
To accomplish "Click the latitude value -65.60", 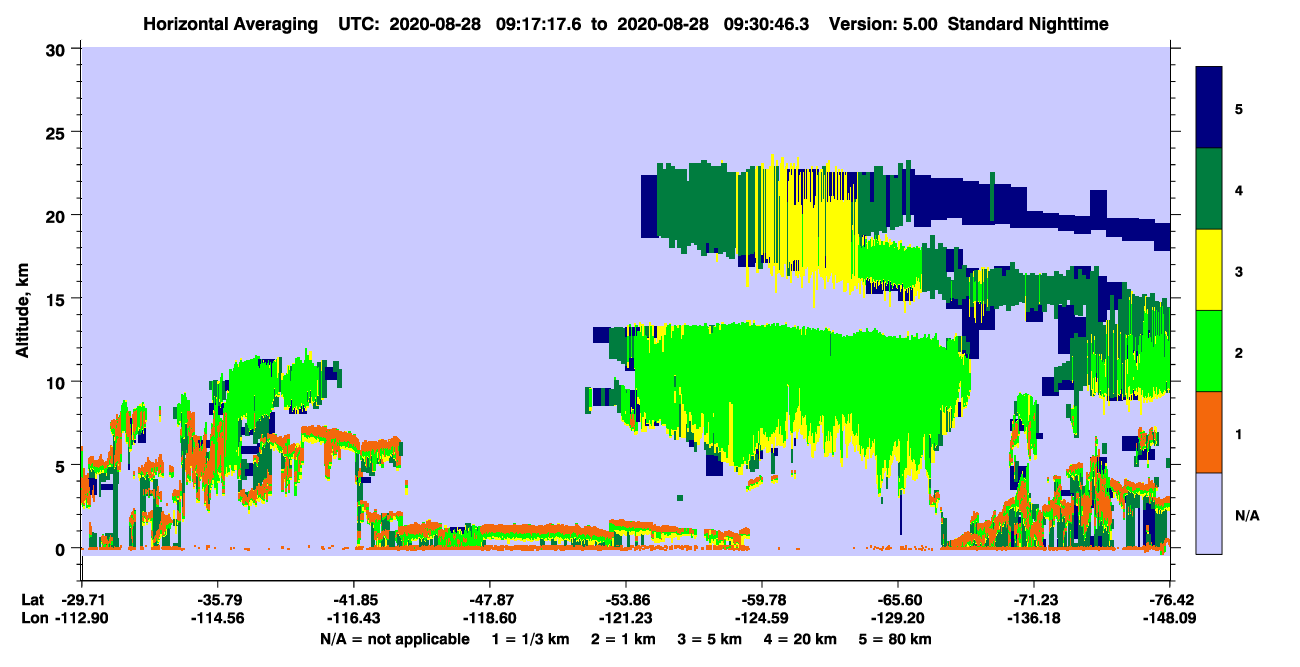I will (898, 600).
